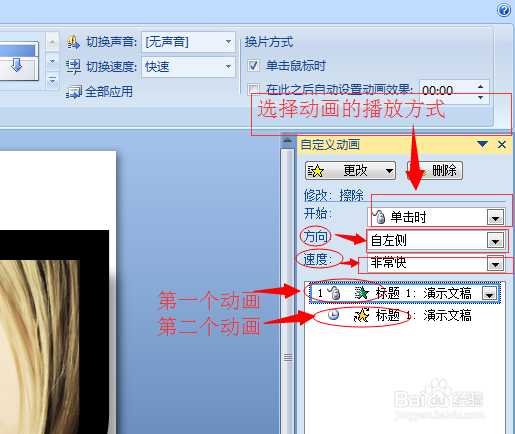Decrease the auto-advance time spinner
This screenshot has height=434, width=515.
point(480,97)
